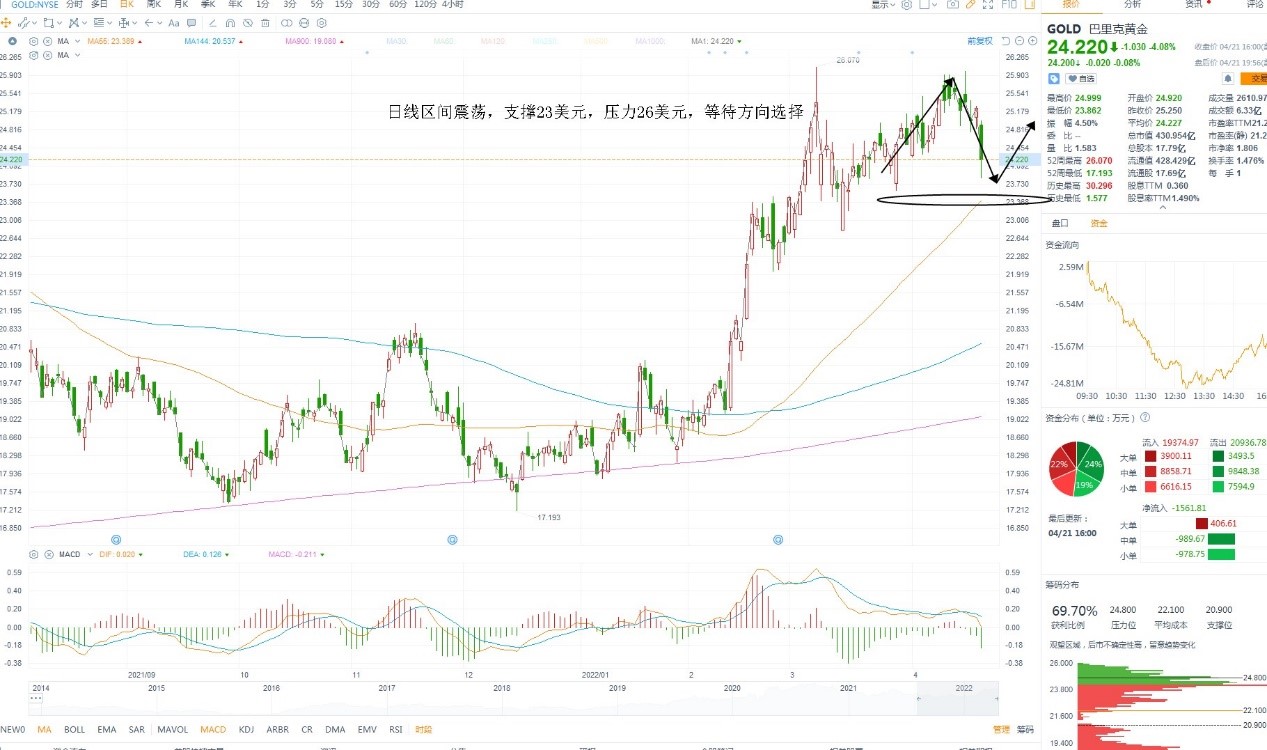
Task: Toggle the MA144 line legend entry
Action: pos(212,41)
